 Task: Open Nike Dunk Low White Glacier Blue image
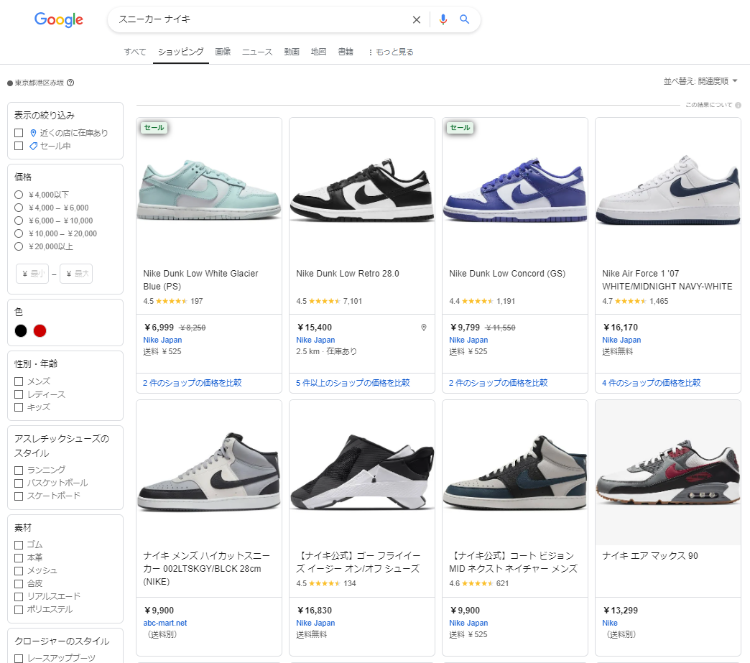point(209,190)
